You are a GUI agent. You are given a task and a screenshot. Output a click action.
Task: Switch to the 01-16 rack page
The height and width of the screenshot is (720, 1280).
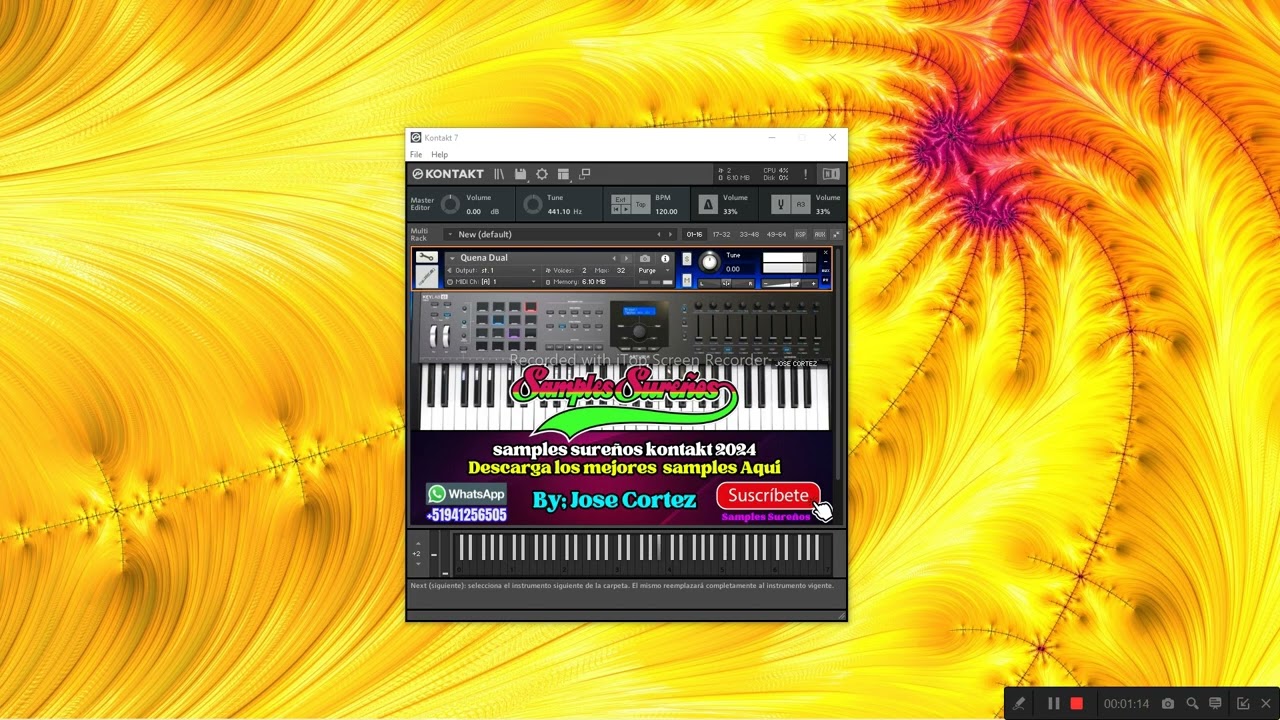(x=694, y=234)
